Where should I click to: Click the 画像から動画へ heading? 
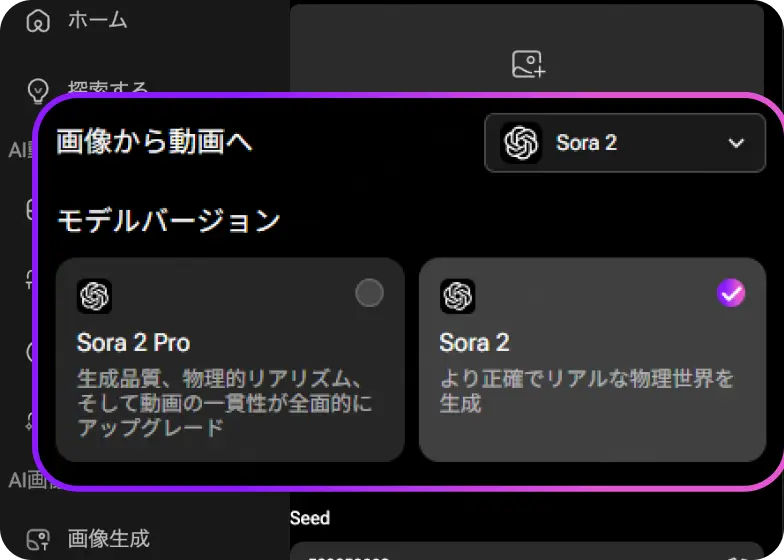pos(154,142)
